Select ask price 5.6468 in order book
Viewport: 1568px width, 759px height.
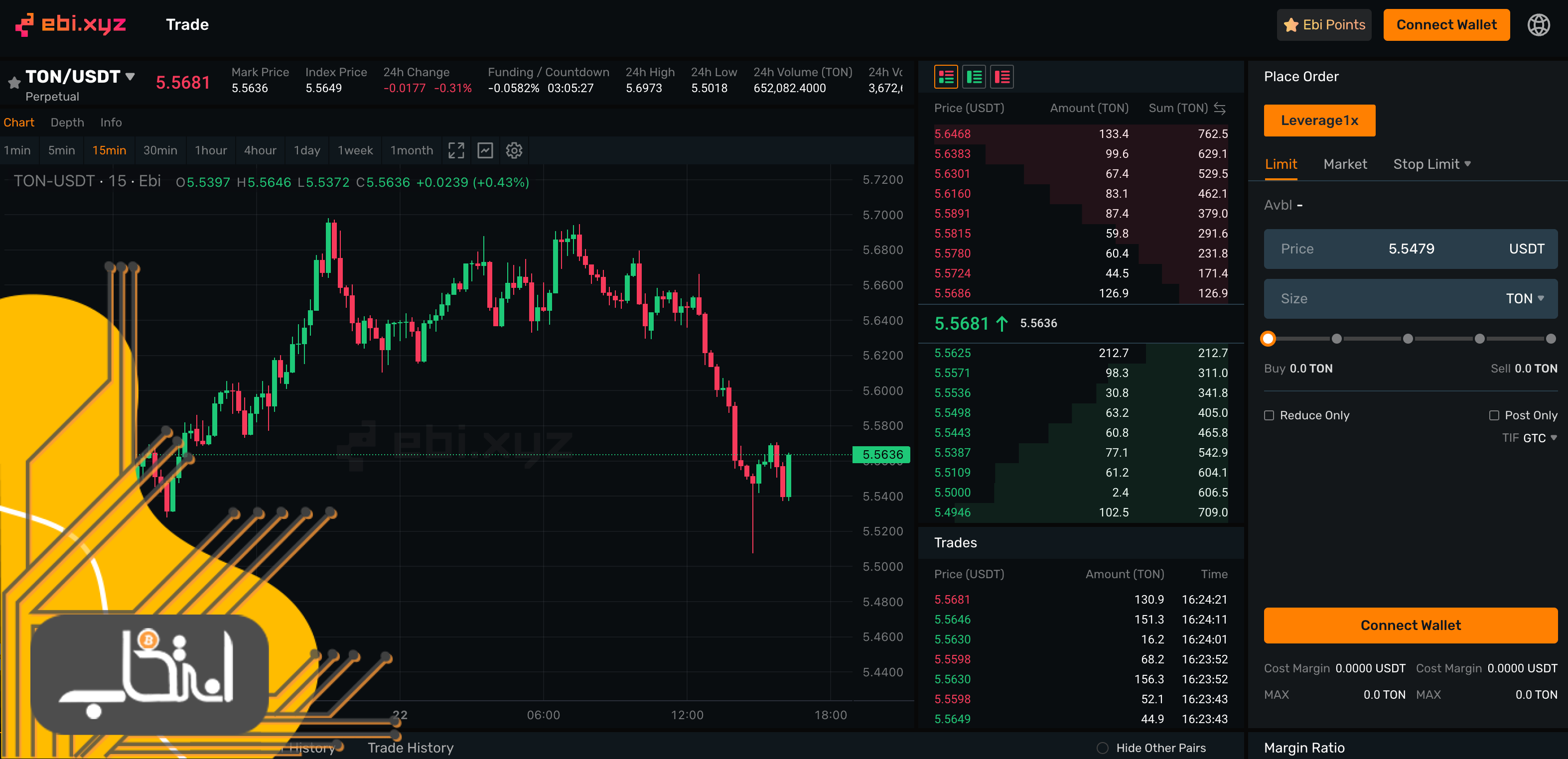point(952,134)
